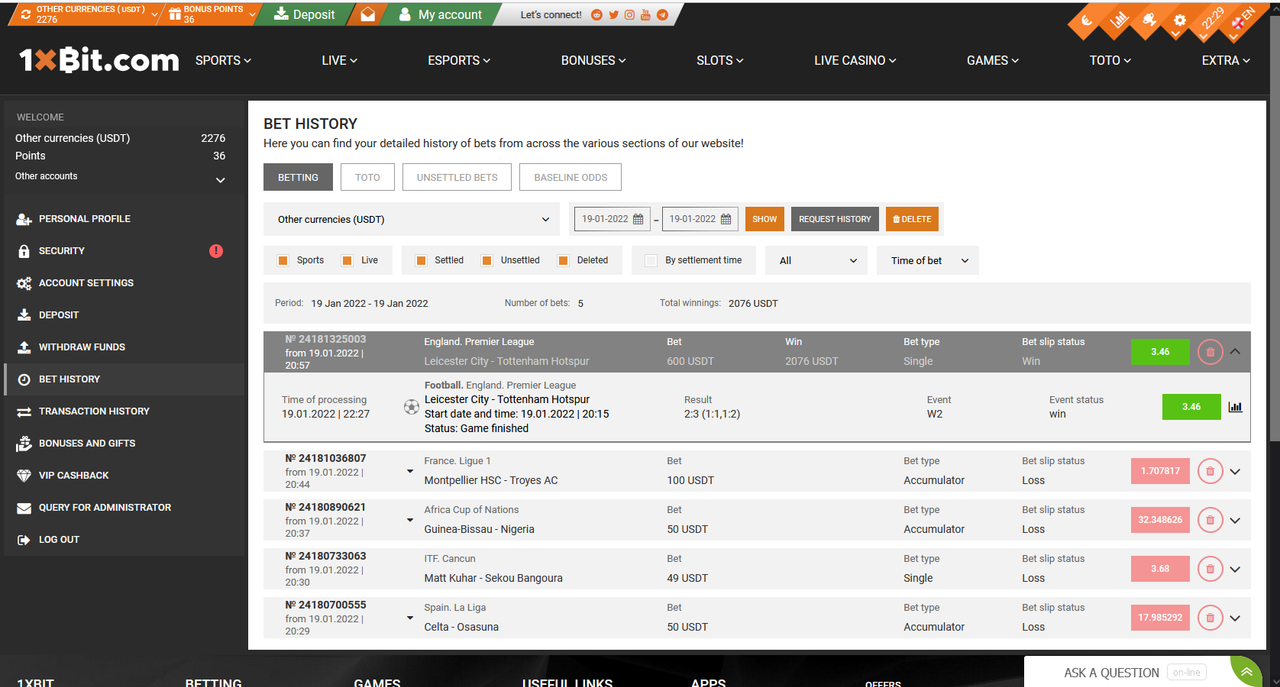Image resolution: width=1280 pixels, height=687 pixels.
Task: Switch to the Baseline Odds tab
Action: click(571, 177)
